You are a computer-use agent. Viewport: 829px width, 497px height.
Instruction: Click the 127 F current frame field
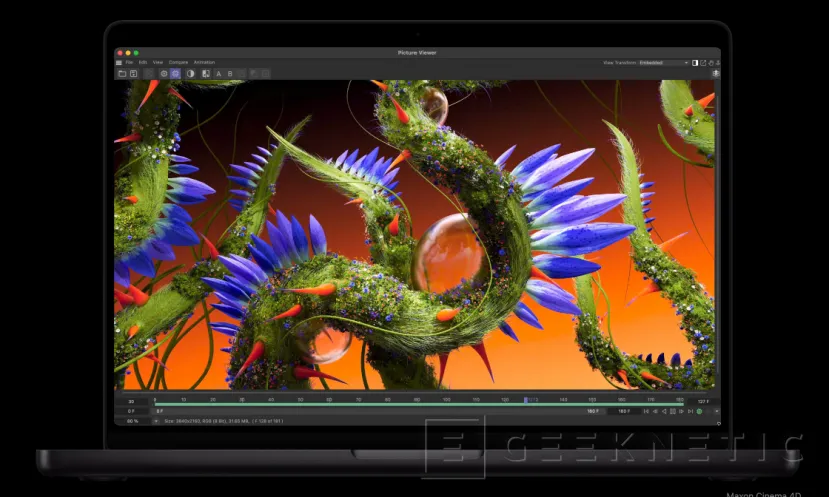(703, 401)
